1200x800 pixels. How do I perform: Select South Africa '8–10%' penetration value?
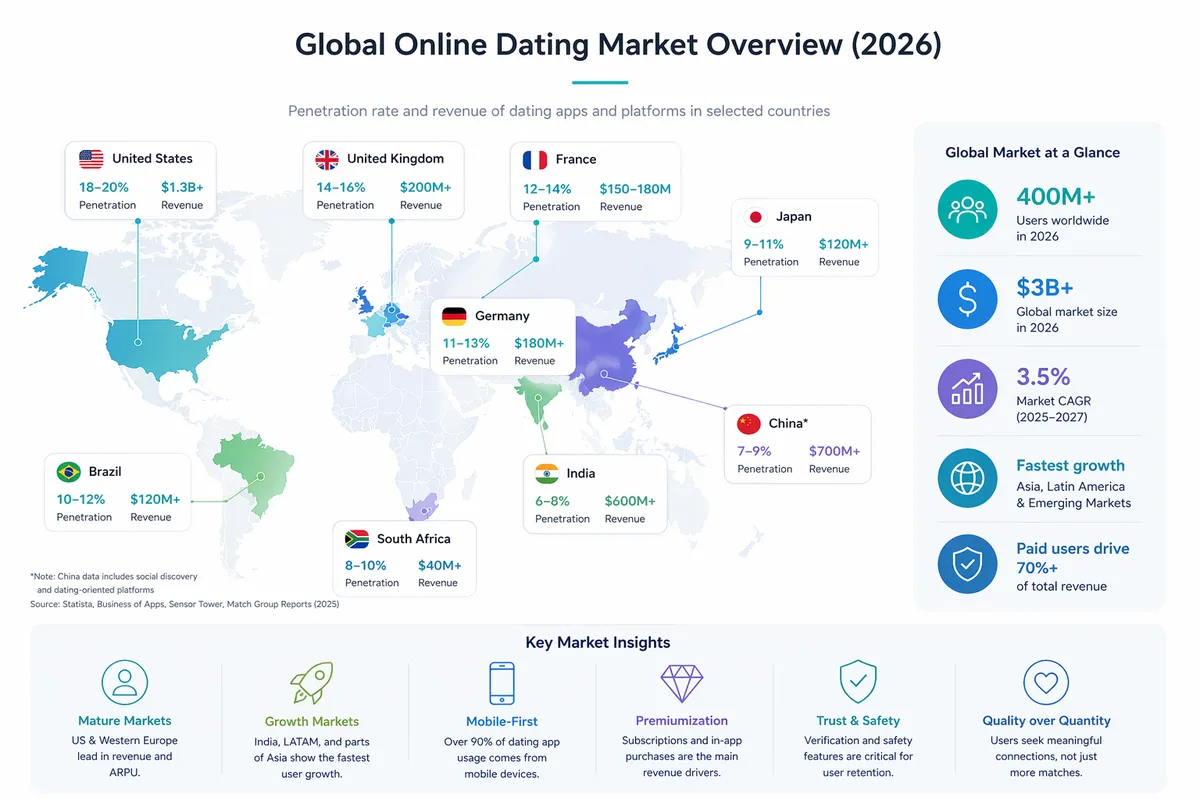368,565
